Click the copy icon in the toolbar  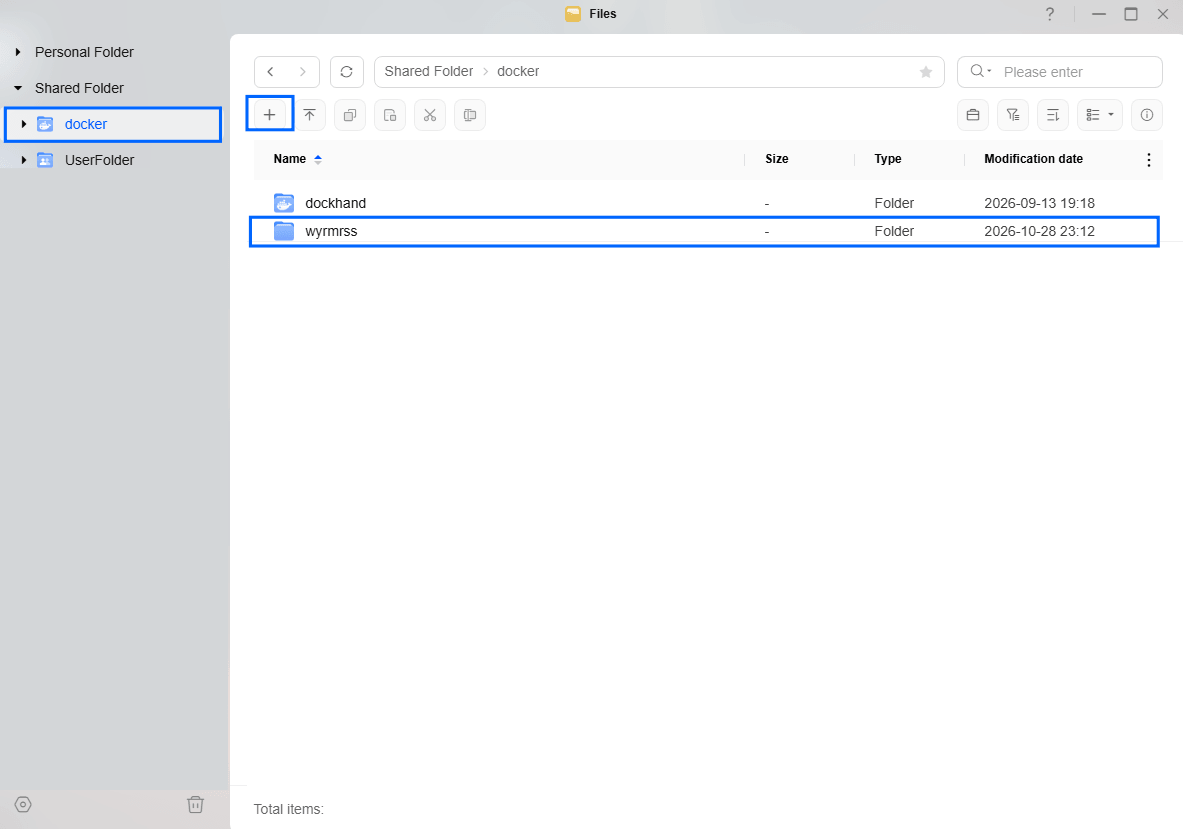point(349,115)
